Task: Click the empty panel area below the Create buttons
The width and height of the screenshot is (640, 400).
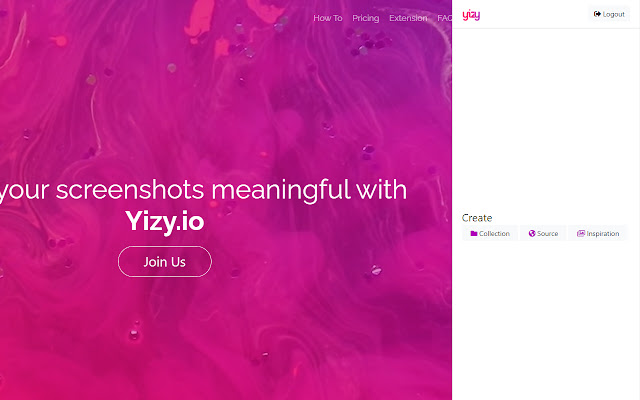Action: coord(546,318)
